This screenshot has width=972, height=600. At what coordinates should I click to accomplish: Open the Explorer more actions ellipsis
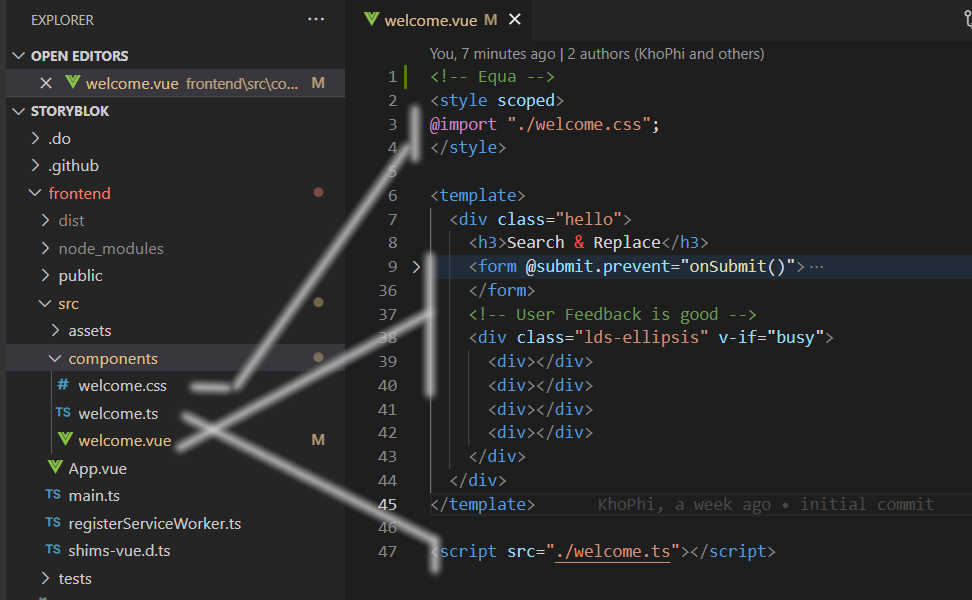point(316,19)
